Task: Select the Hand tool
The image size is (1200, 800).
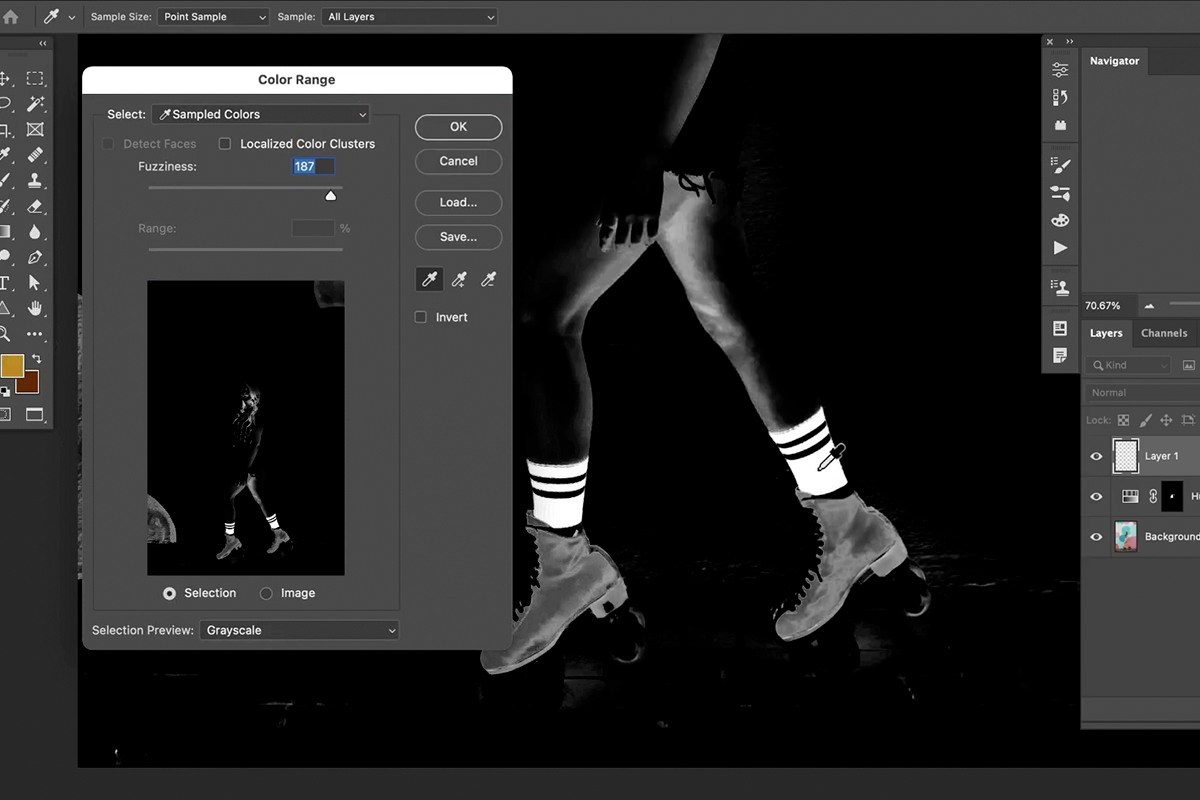Action: [35, 308]
